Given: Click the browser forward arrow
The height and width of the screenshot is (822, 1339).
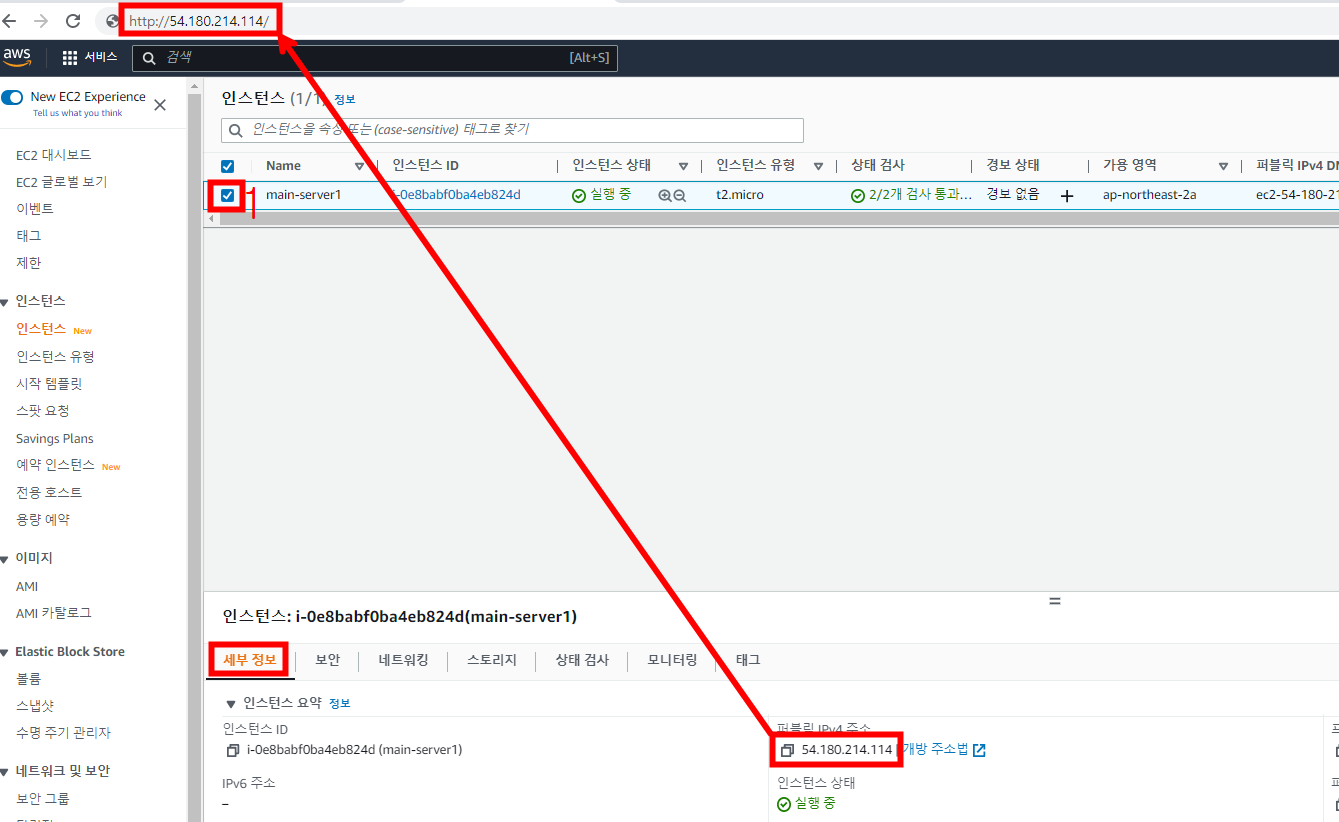Looking at the screenshot, I should 41,20.
